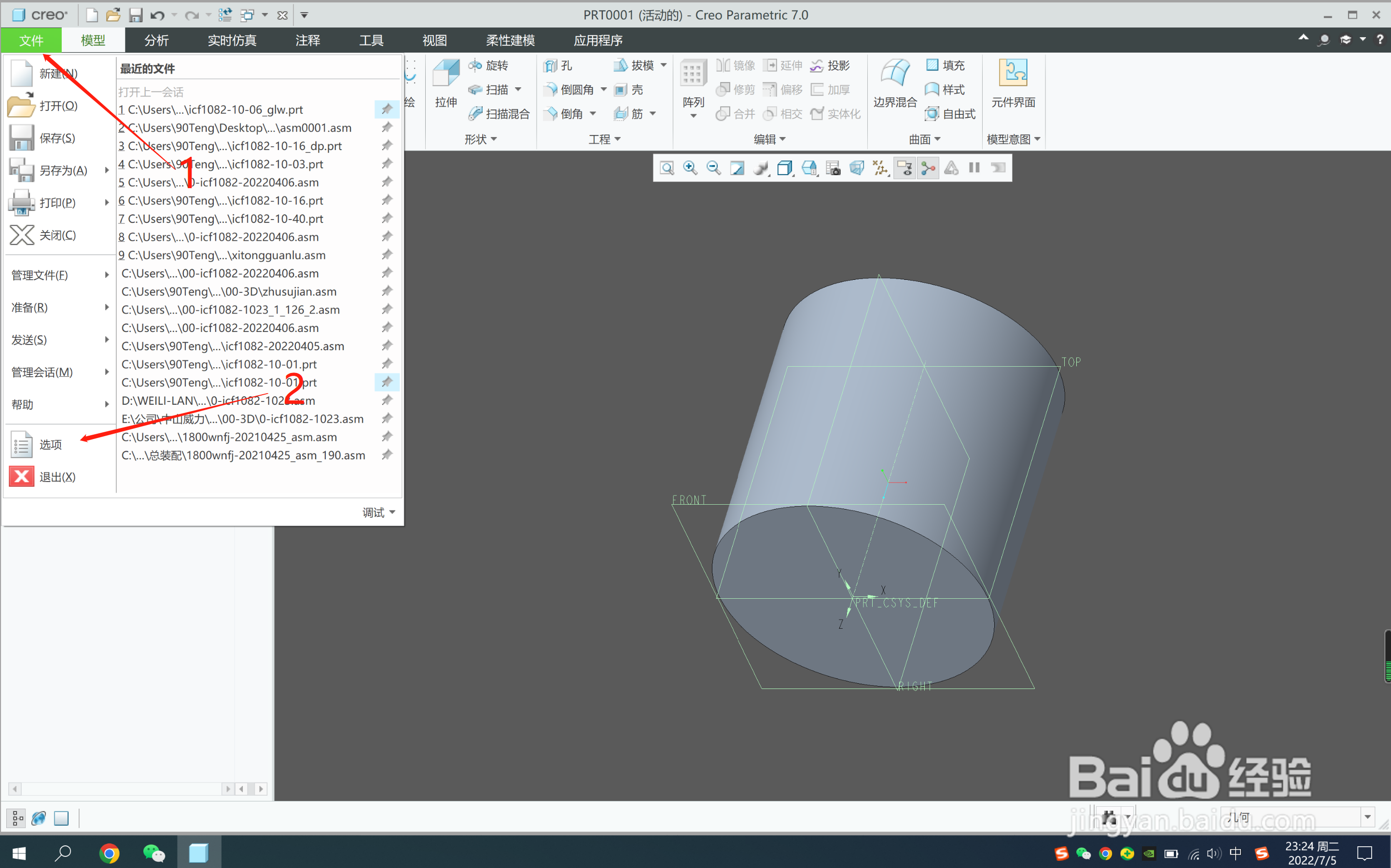Image resolution: width=1391 pixels, height=868 pixels.
Task: Switch to the 柔性建模 ribbon tab
Action: tap(510, 40)
